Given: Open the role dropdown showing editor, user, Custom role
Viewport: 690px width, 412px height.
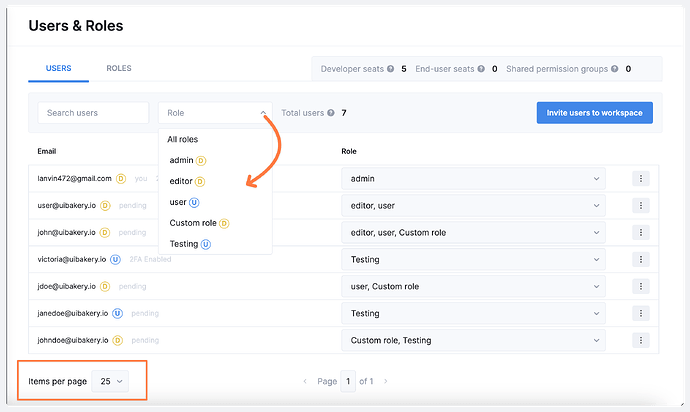Looking at the screenshot, I should coord(473,232).
